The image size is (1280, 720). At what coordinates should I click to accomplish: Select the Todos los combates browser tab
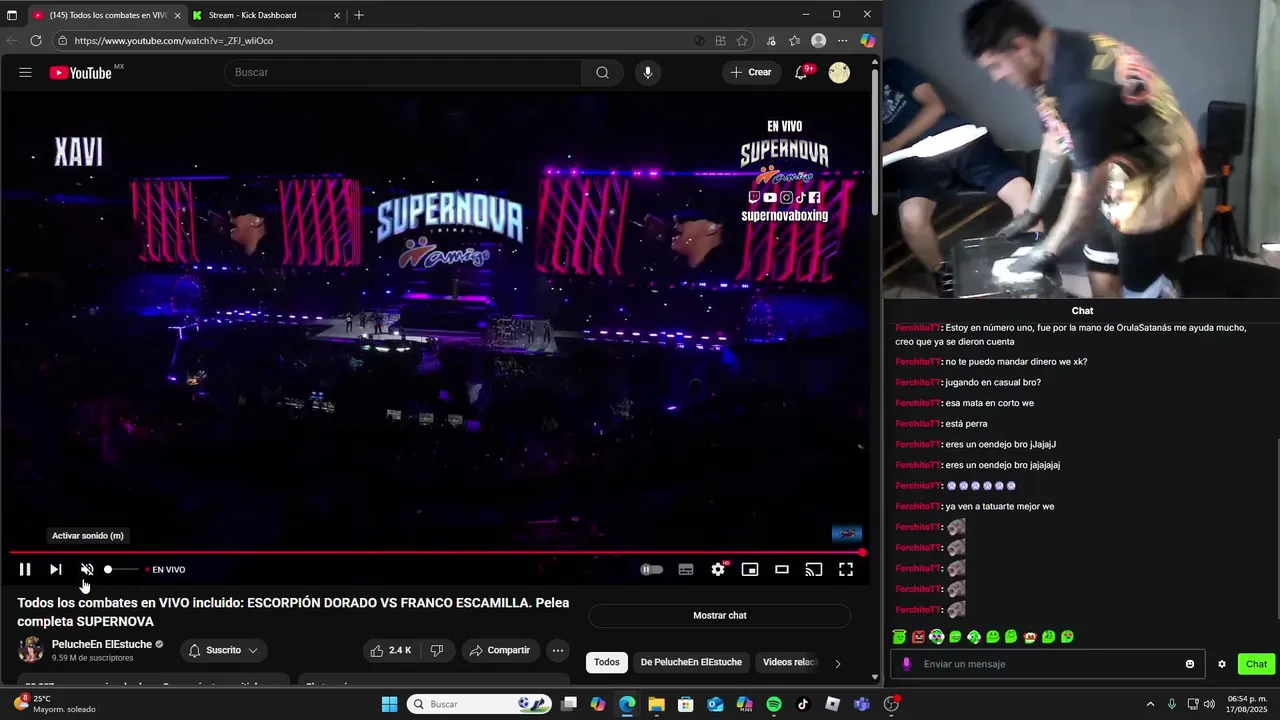[106, 15]
